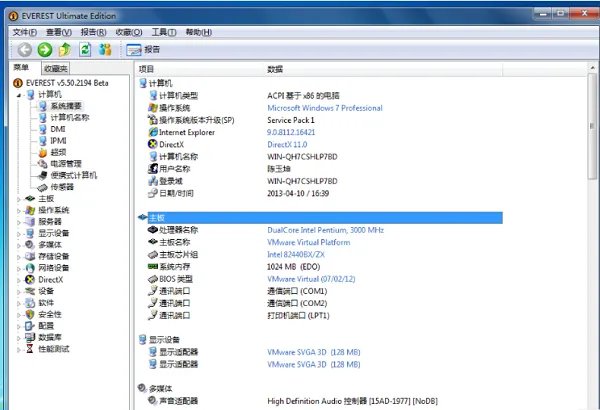Image resolution: width=600 pixels, height=410 pixels.
Task: Expand the 操作系统 tree node
Action: [19, 211]
